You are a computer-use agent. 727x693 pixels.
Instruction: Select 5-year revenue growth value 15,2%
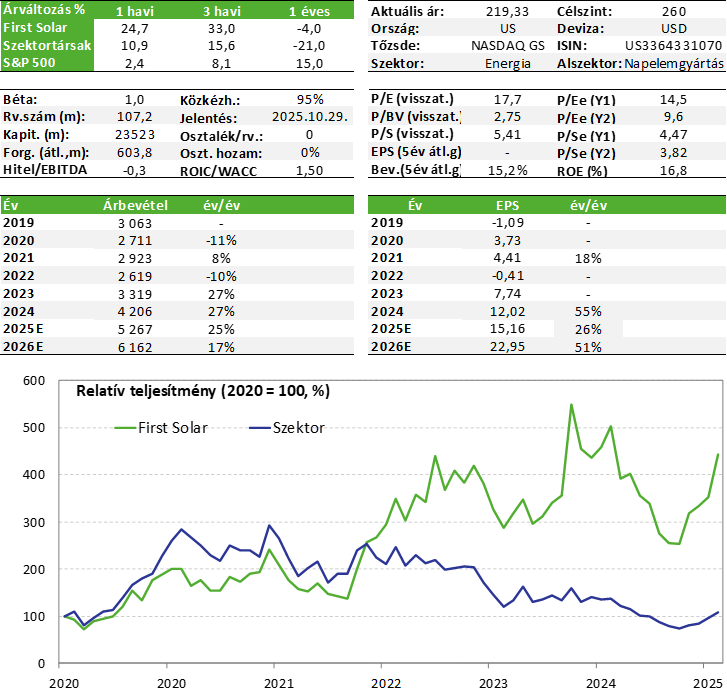pos(507,171)
